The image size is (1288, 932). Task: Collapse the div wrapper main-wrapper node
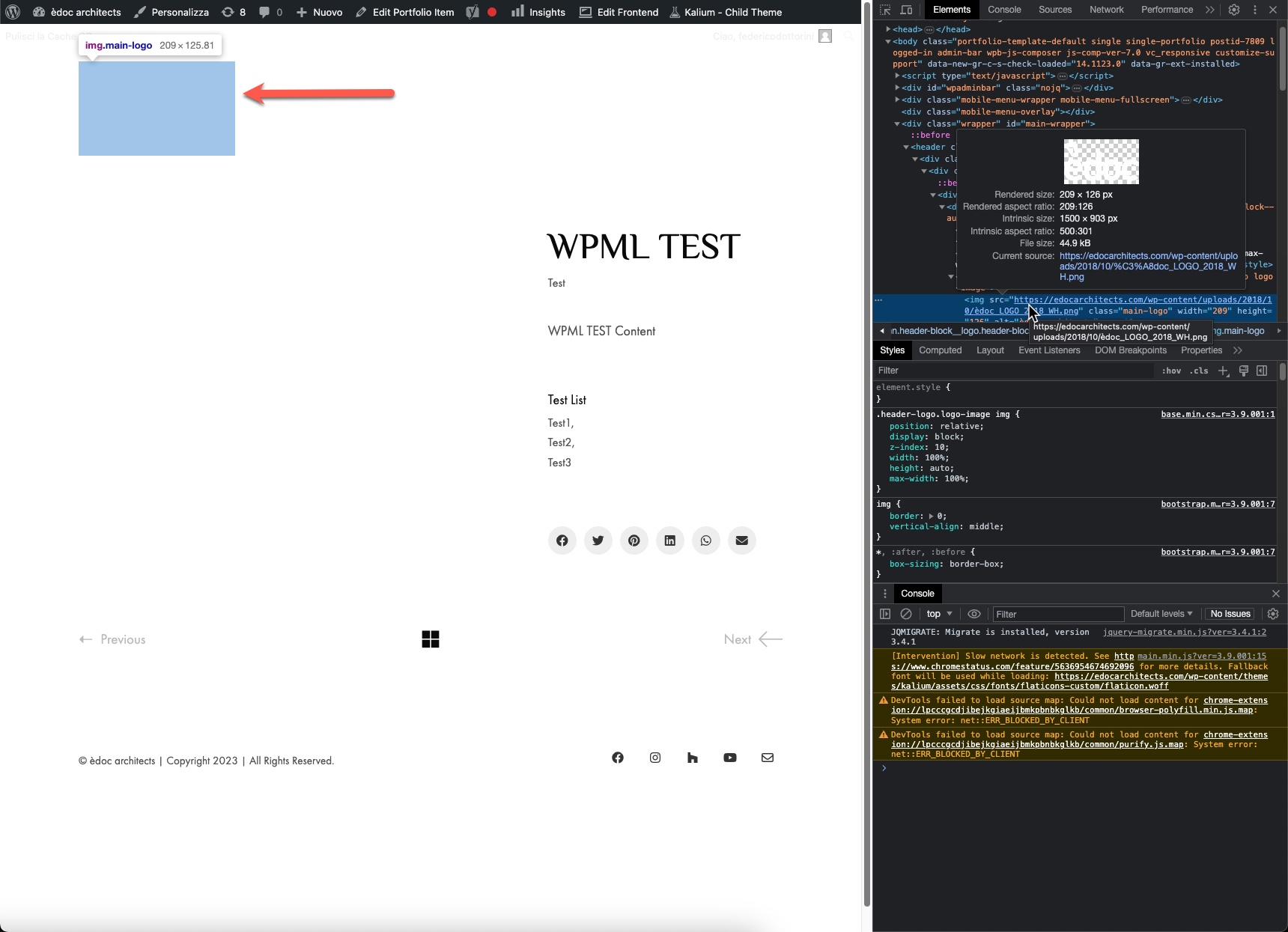897,124
